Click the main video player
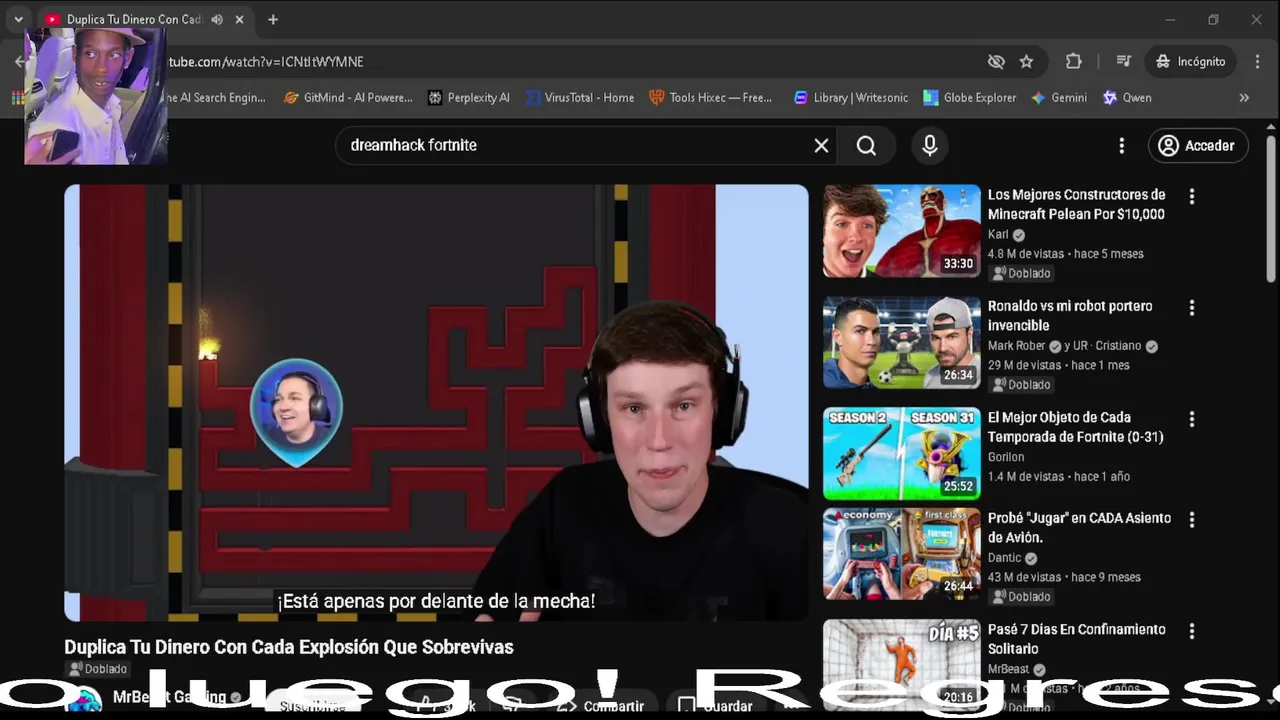 [x=436, y=403]
